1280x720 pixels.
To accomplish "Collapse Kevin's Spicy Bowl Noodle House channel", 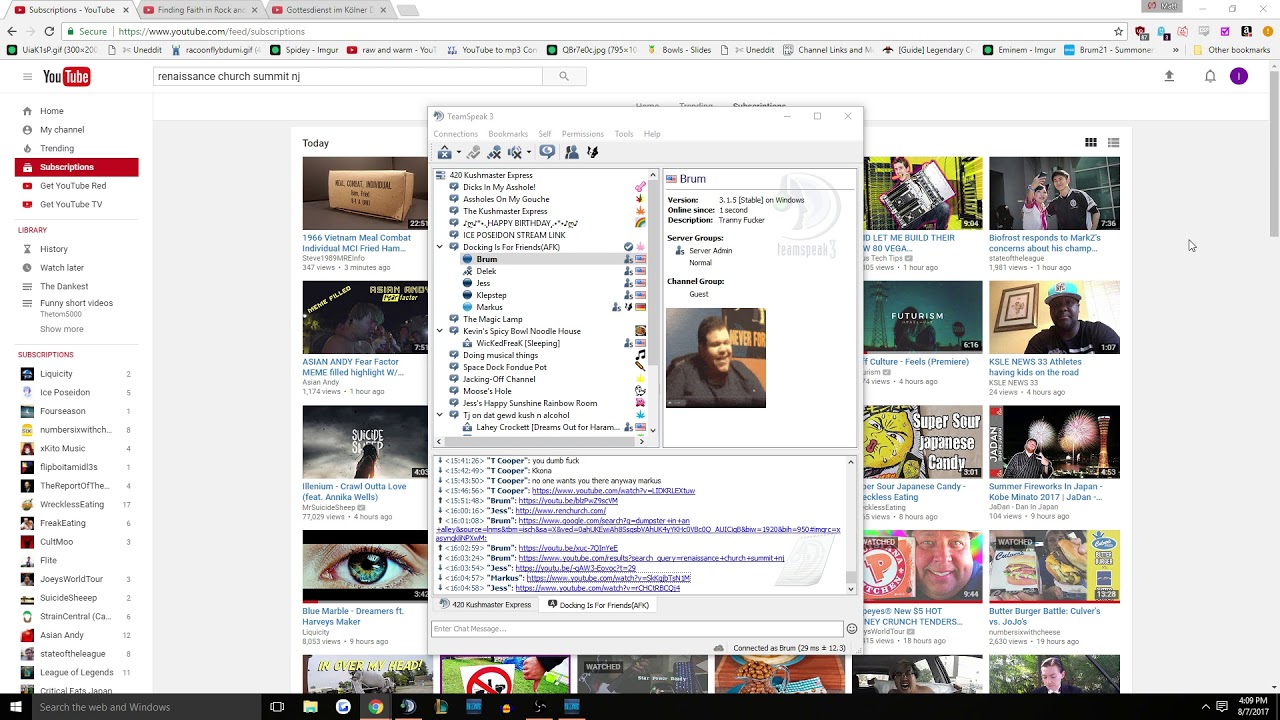I will pyautogui.click(x=440, y=331).
